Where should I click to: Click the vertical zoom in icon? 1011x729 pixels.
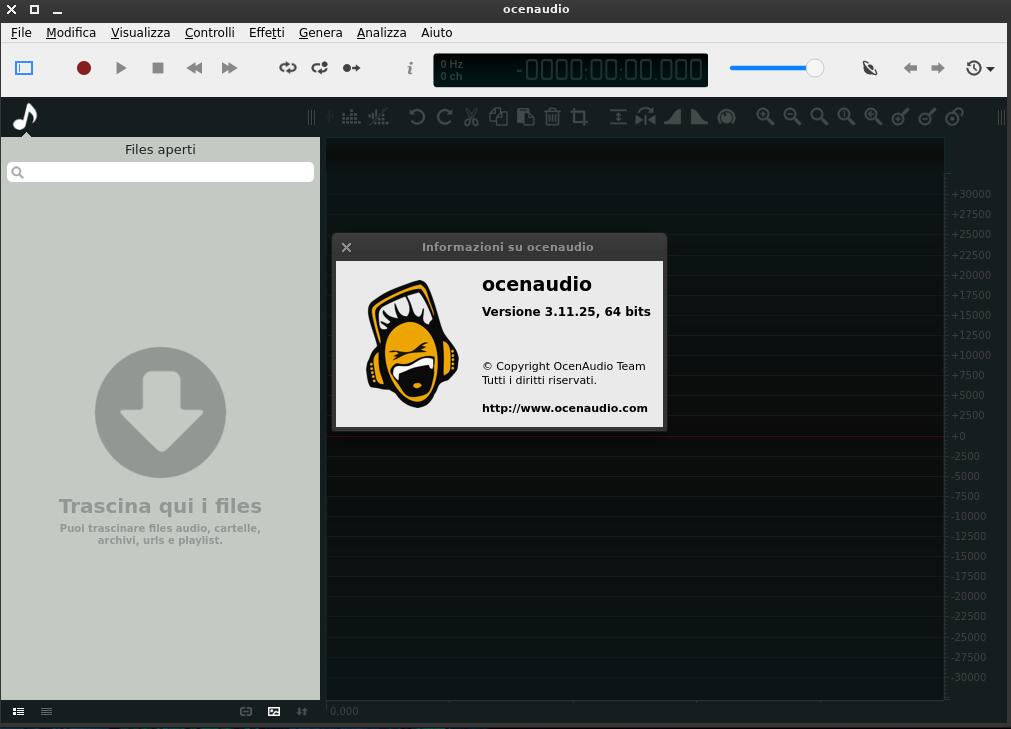[901, 117]
